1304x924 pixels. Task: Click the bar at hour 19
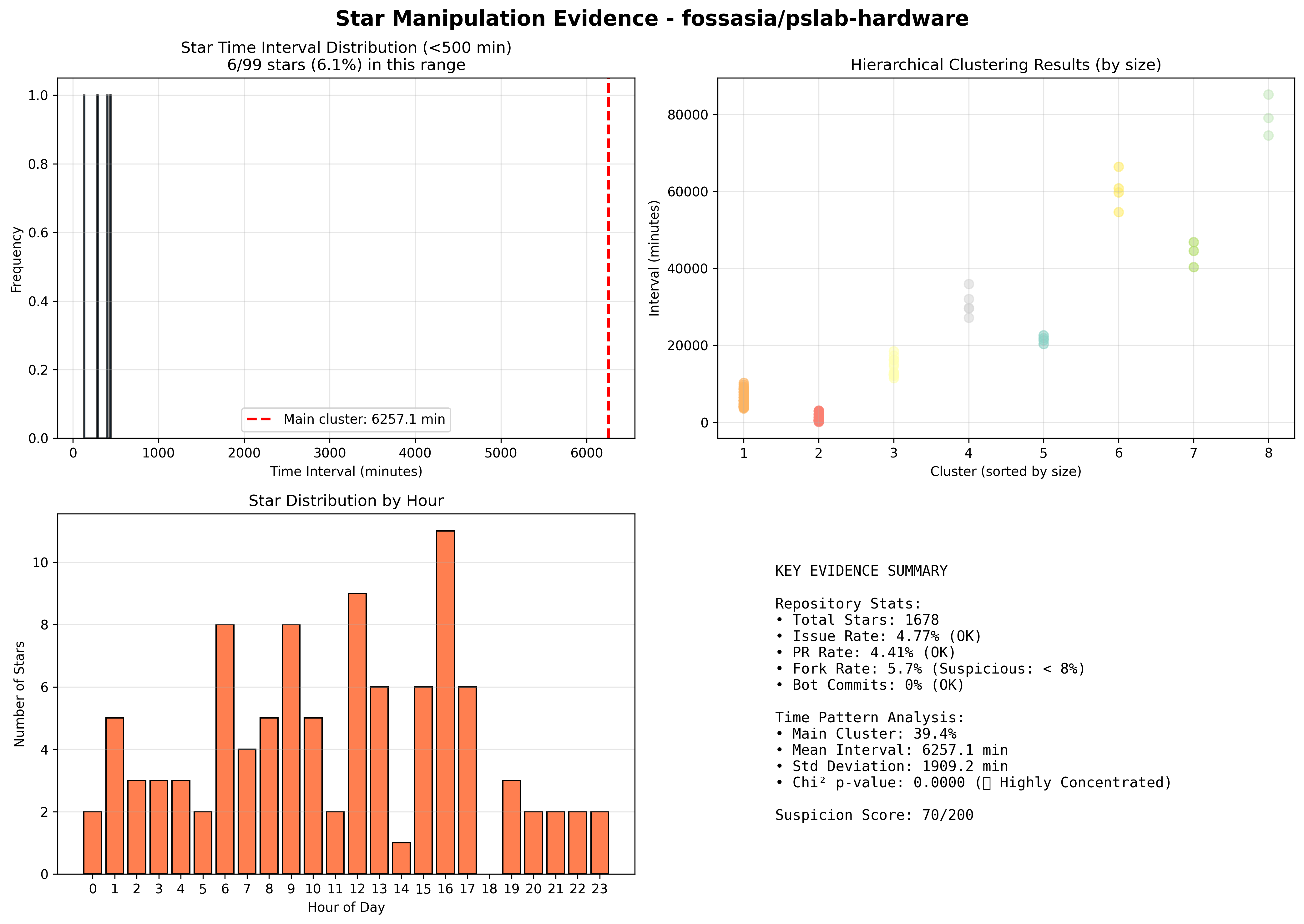click(512, 827)
